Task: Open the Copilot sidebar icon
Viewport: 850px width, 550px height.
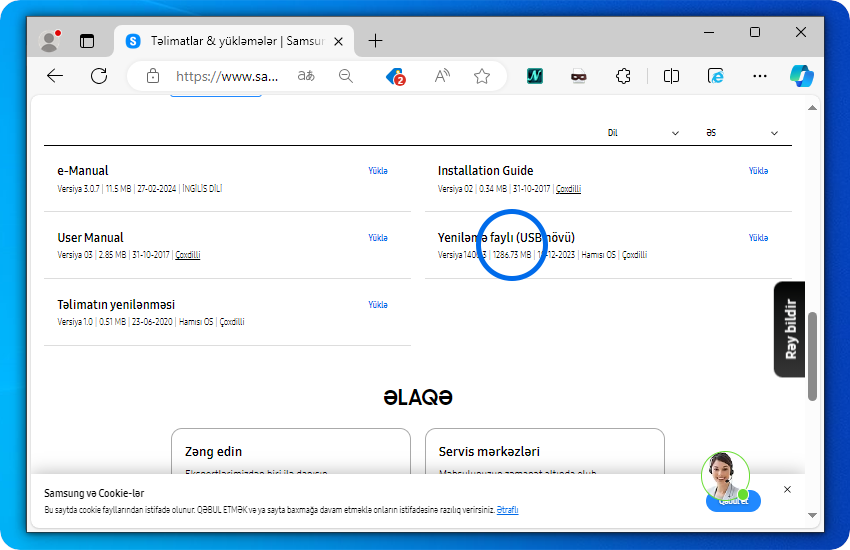Action: tap(802, 76)
